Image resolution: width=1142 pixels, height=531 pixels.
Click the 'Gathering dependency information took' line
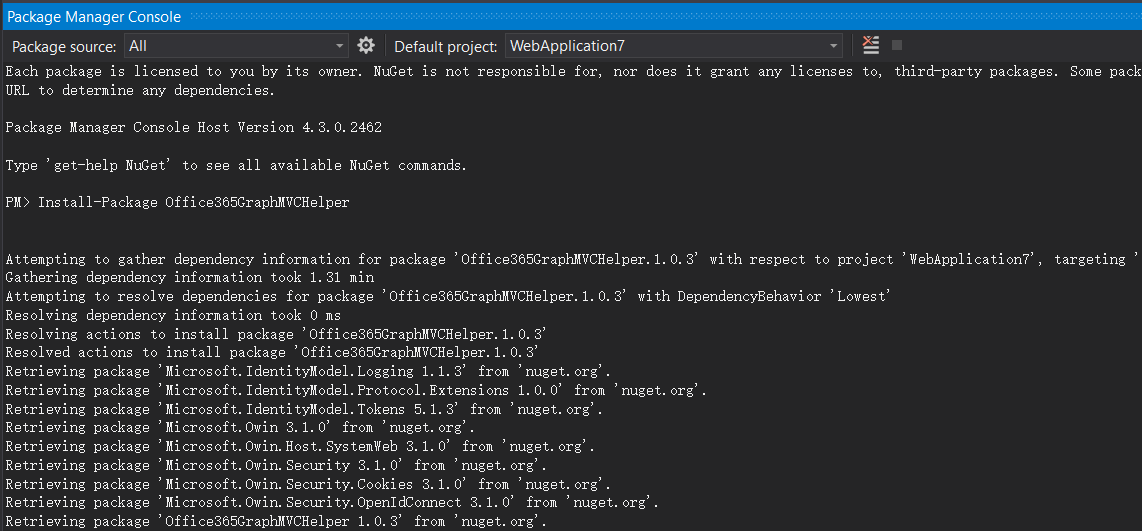click(x=189, y=277)
